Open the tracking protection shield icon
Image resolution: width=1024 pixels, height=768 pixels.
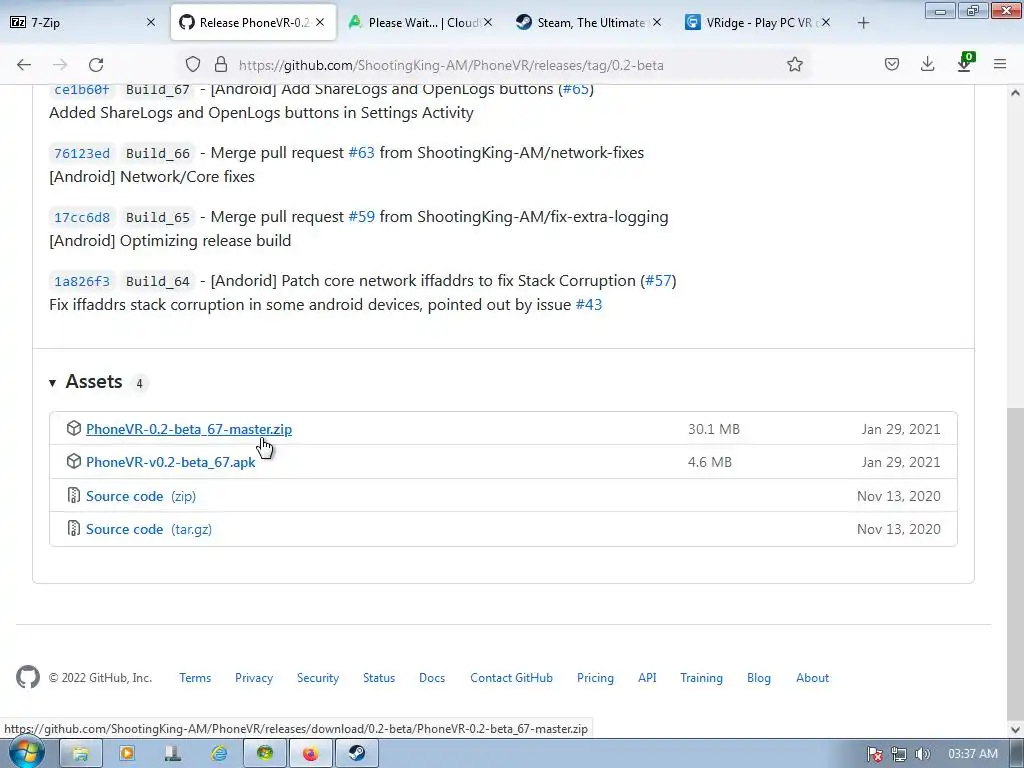pos(193,65)
